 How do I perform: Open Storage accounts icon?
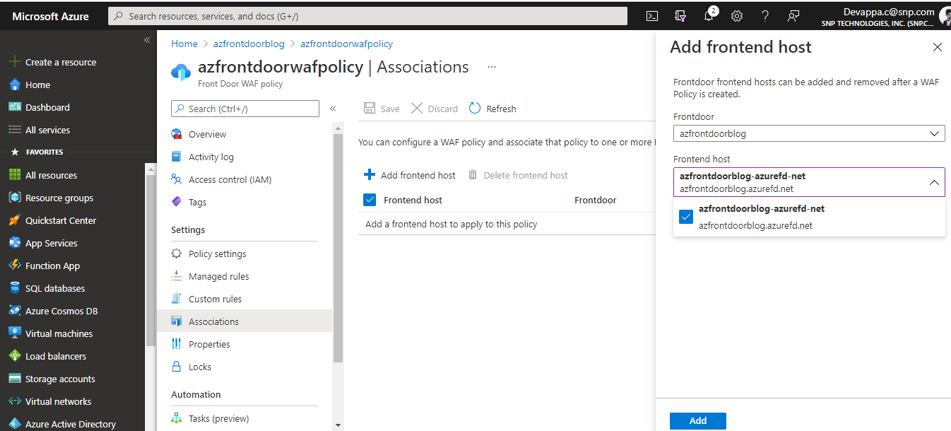point(15,378)
